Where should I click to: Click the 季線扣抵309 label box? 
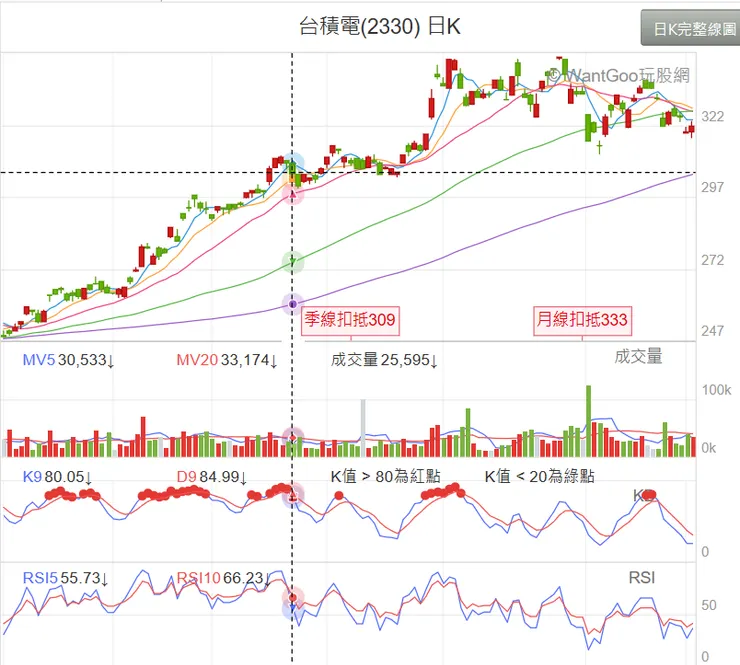(x=350, y=320)
